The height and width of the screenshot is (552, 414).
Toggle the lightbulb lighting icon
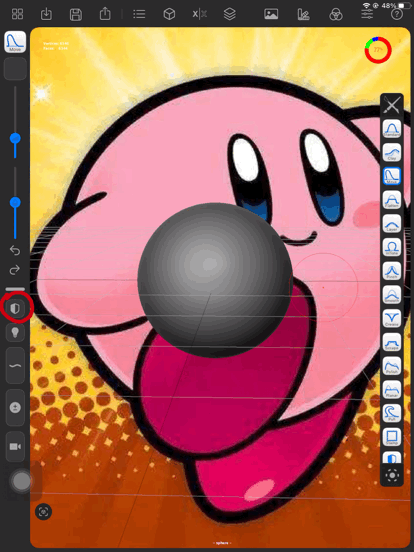(x=15, y=332)
